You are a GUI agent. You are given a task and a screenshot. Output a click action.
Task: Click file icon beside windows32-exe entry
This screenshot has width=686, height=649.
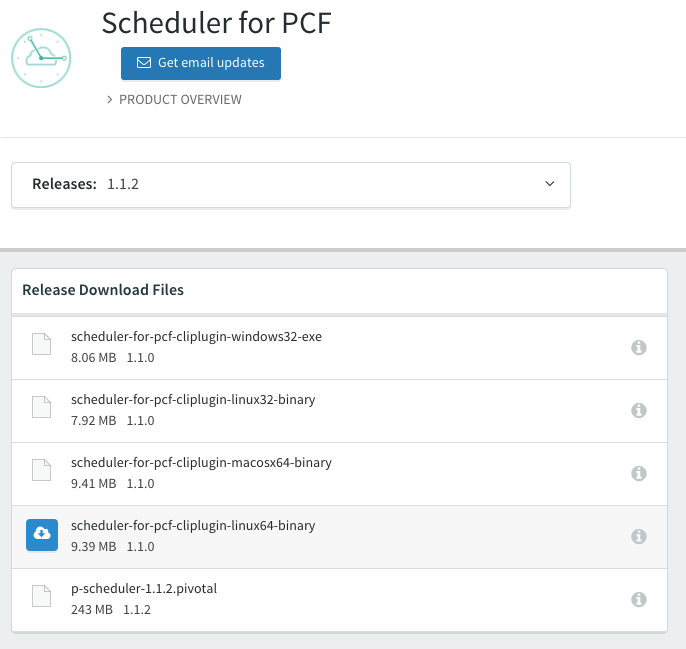pyautogui.click(x=42, y=344)
